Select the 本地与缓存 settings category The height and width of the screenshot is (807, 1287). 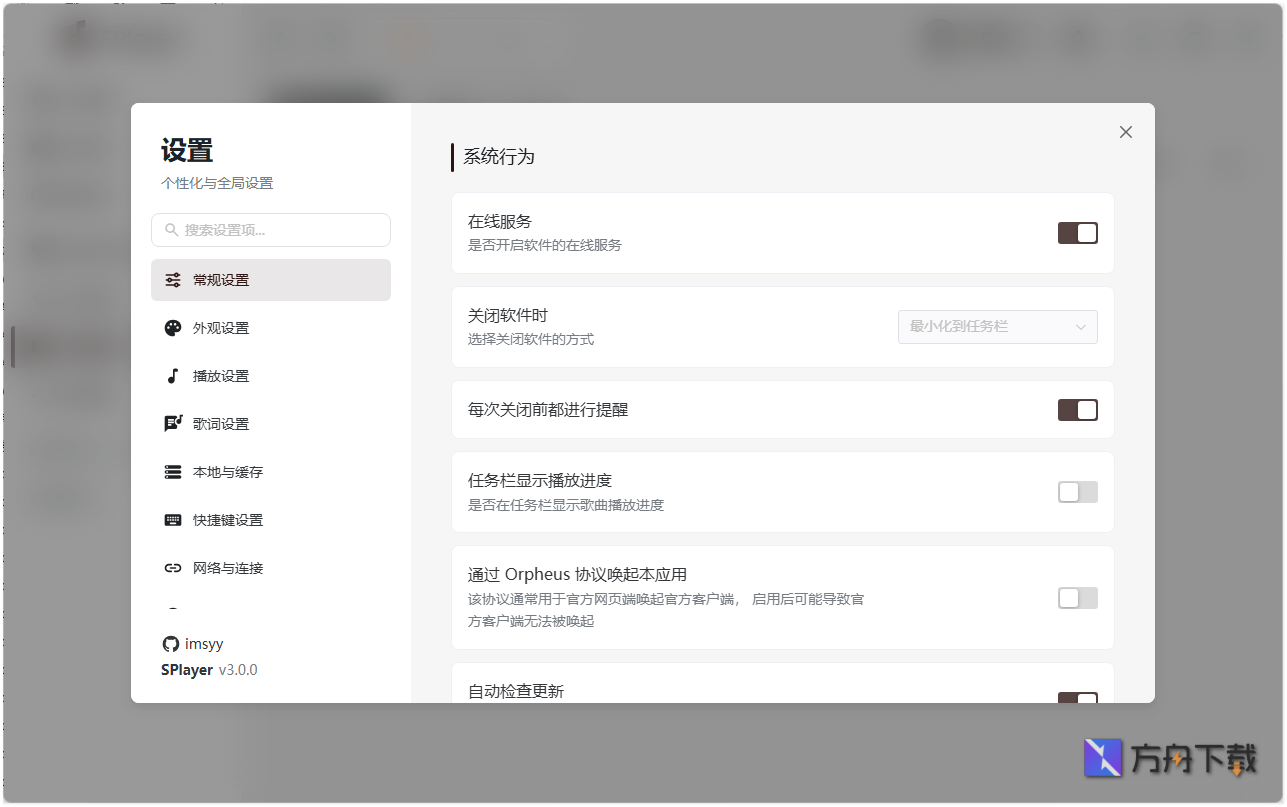click(222, 471)
